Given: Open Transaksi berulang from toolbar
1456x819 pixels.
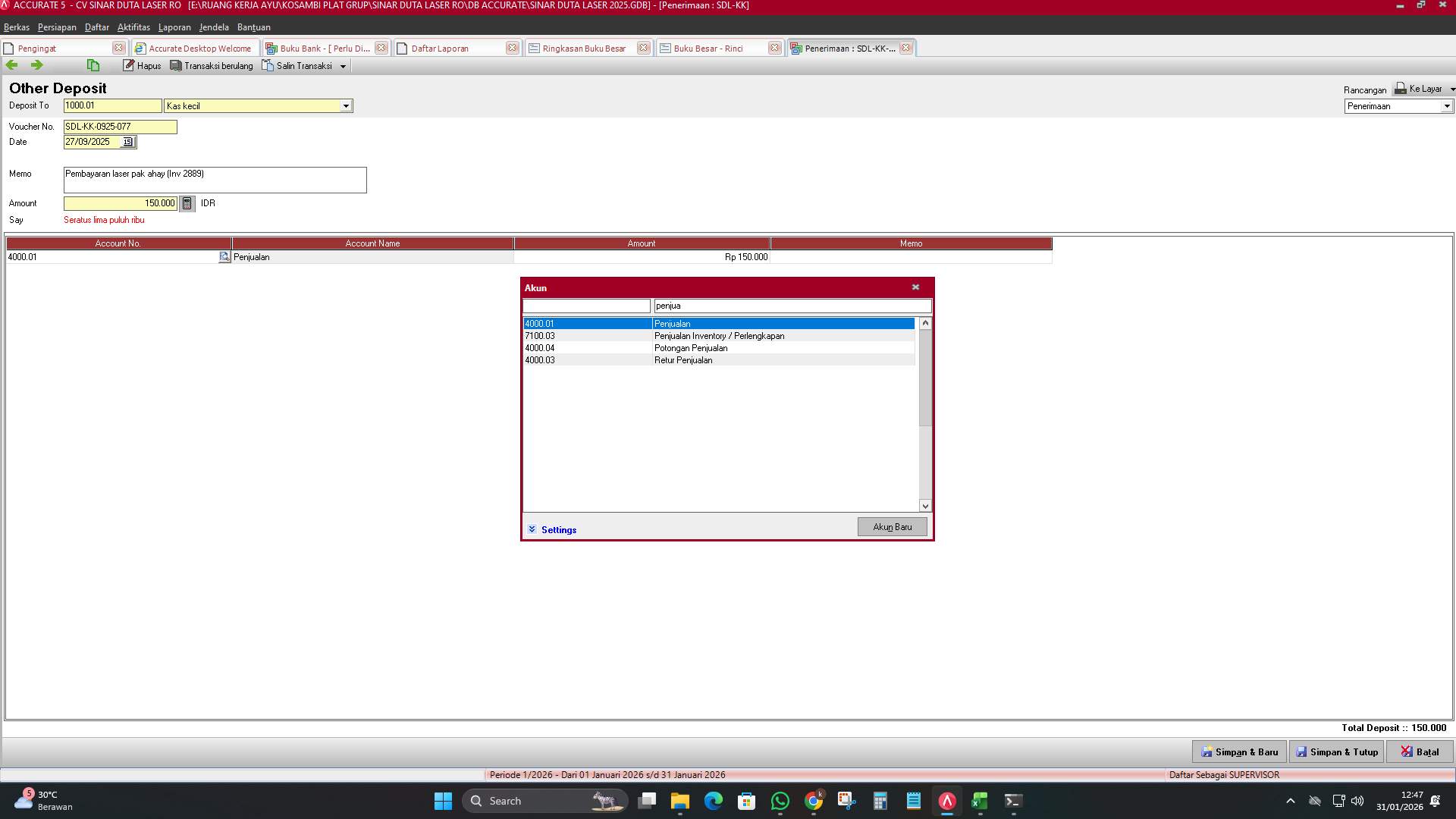Looking at the screenshot, I should coord(211,65).
